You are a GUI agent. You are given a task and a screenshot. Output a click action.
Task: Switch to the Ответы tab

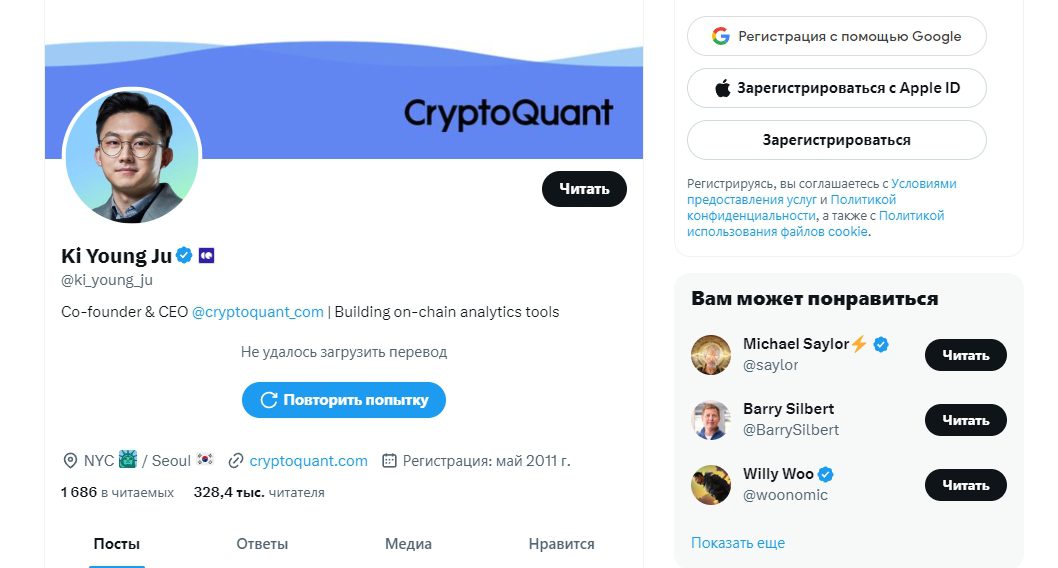262,544
